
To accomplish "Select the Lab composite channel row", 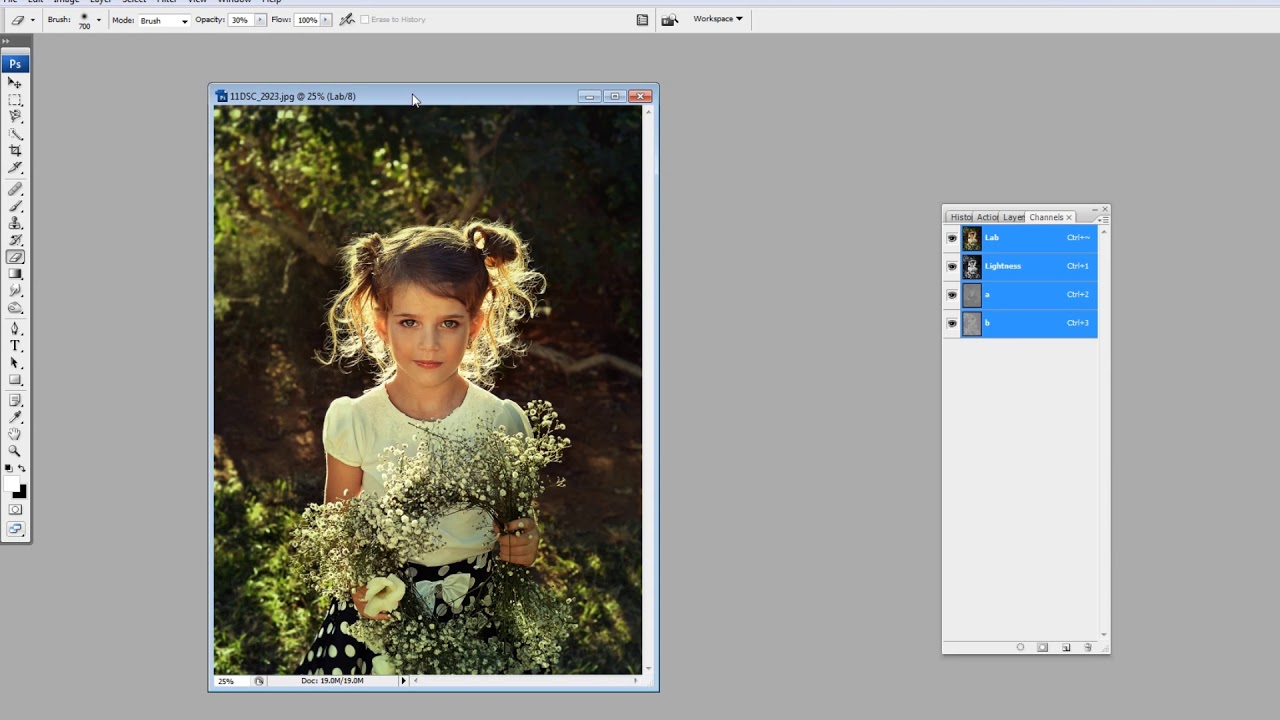I will click(x=1029, y=238).
